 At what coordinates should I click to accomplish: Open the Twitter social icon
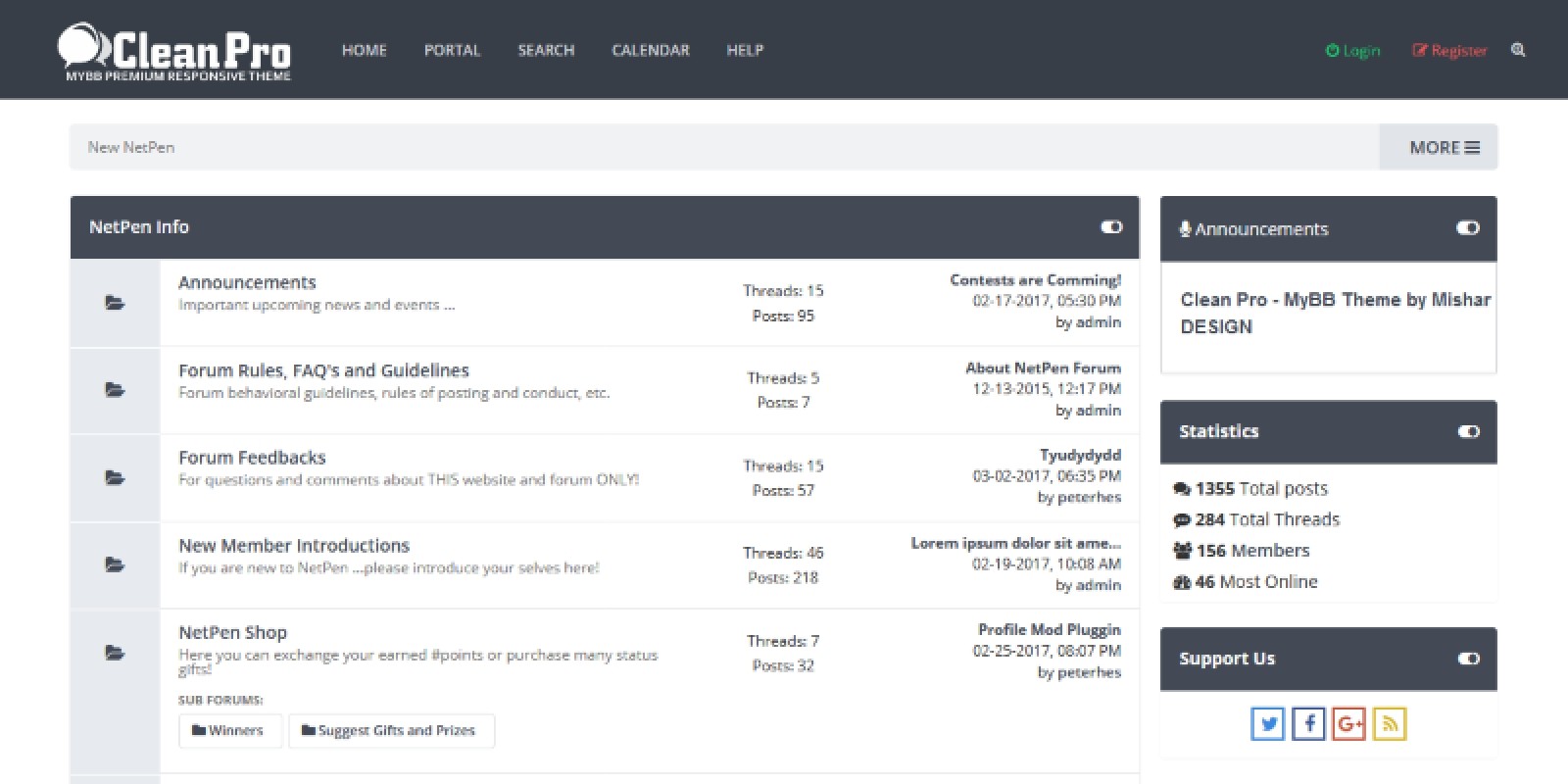[x=1268, y=724]
